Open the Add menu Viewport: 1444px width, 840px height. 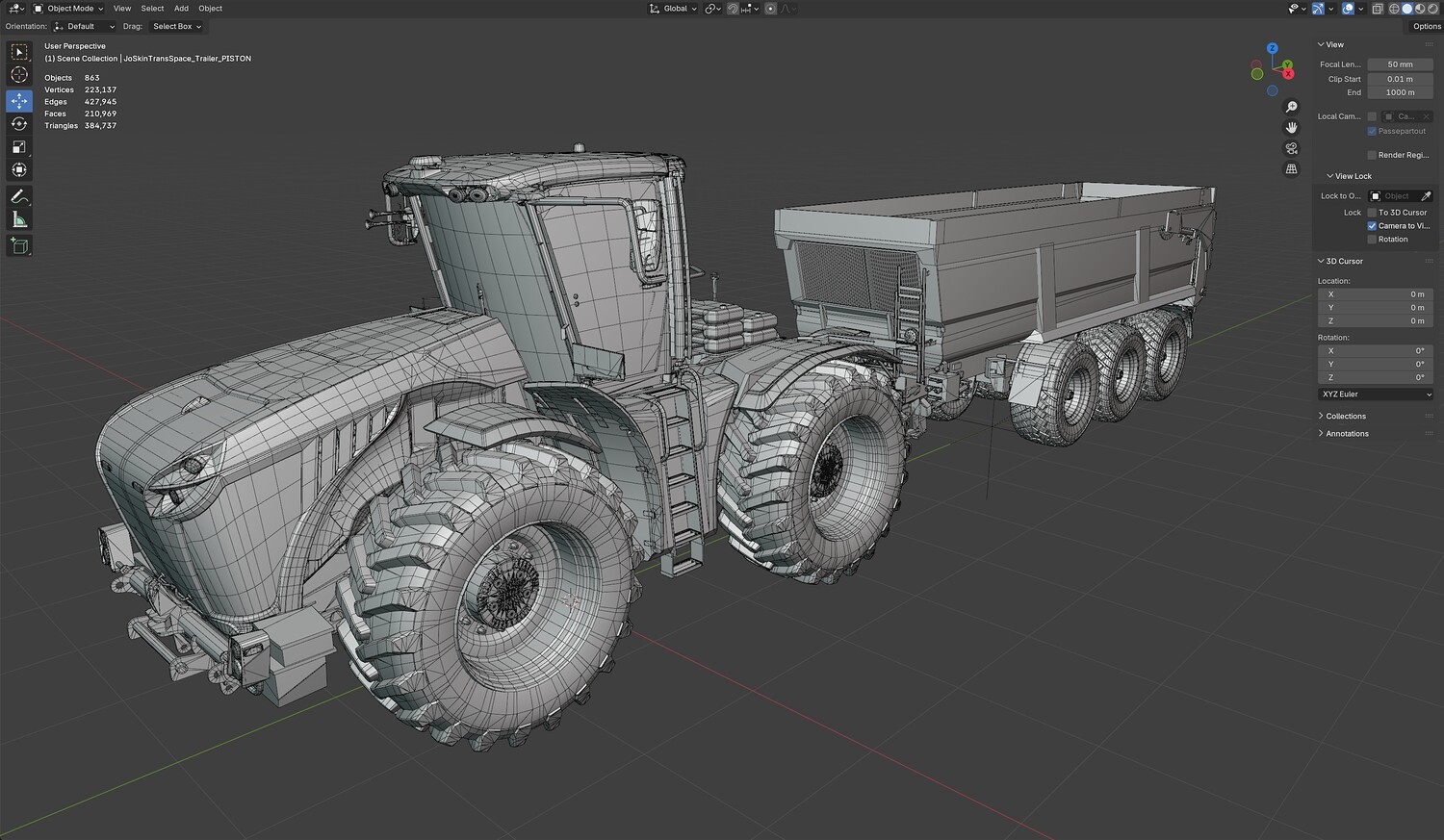tap(181, 9)
